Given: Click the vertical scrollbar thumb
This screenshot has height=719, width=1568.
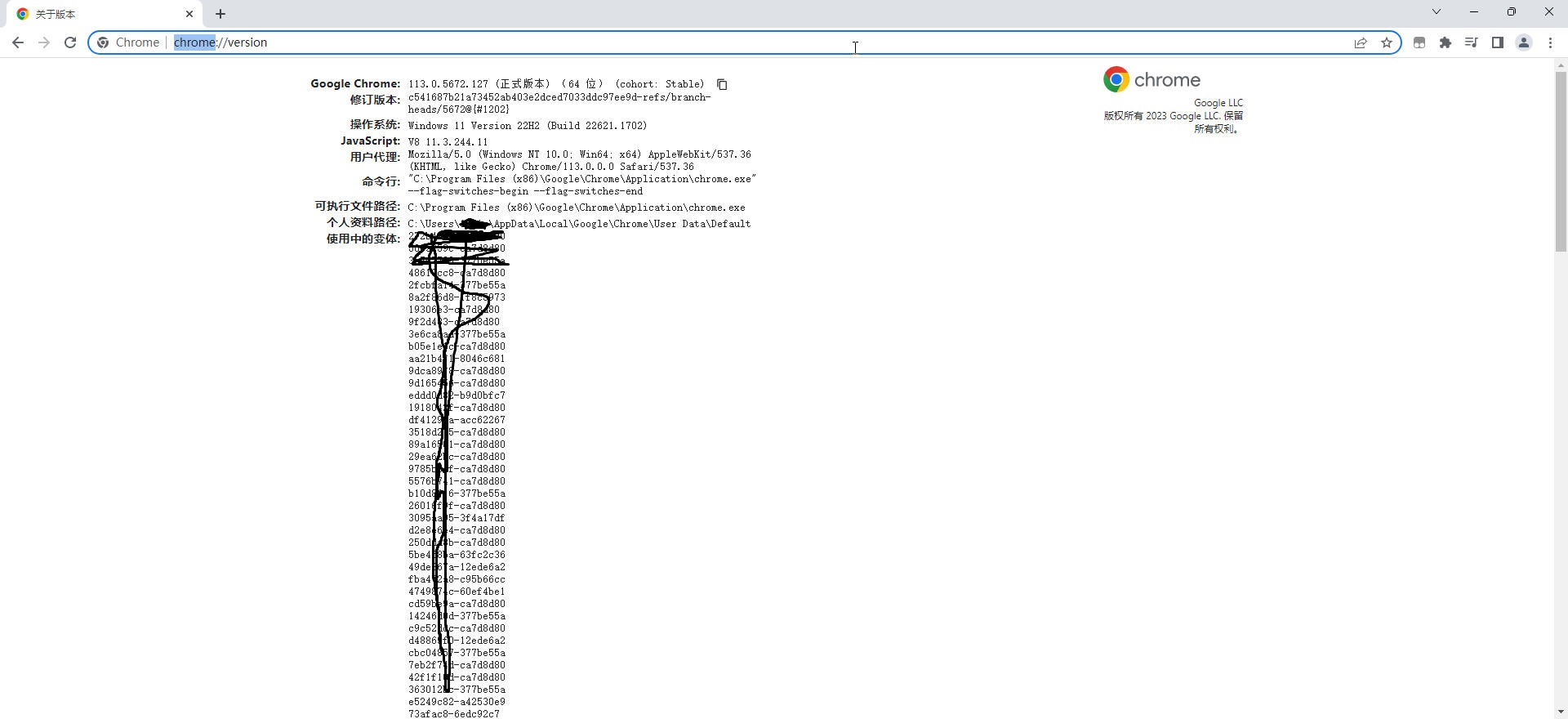Looking at the screenshot, I should tap(1561, 160).
